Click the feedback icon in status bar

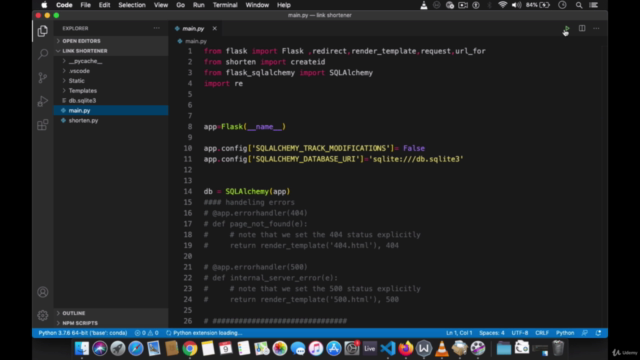585,333
